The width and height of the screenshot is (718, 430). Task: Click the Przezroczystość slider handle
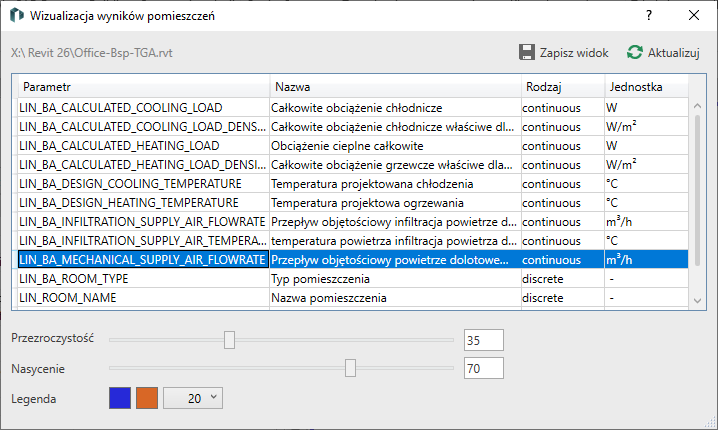(x=229, y=340)
